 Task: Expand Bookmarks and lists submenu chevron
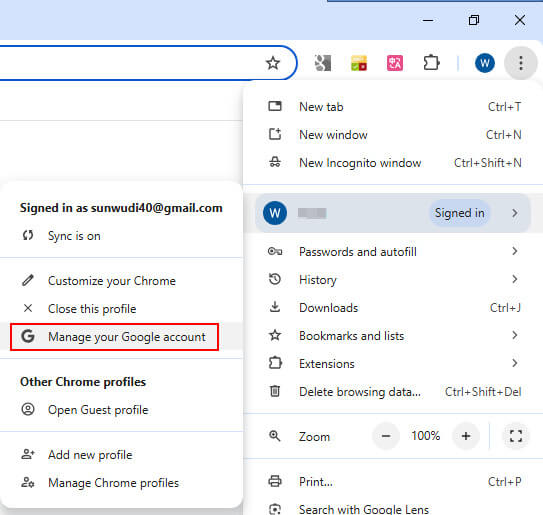[x=515, y=335]
